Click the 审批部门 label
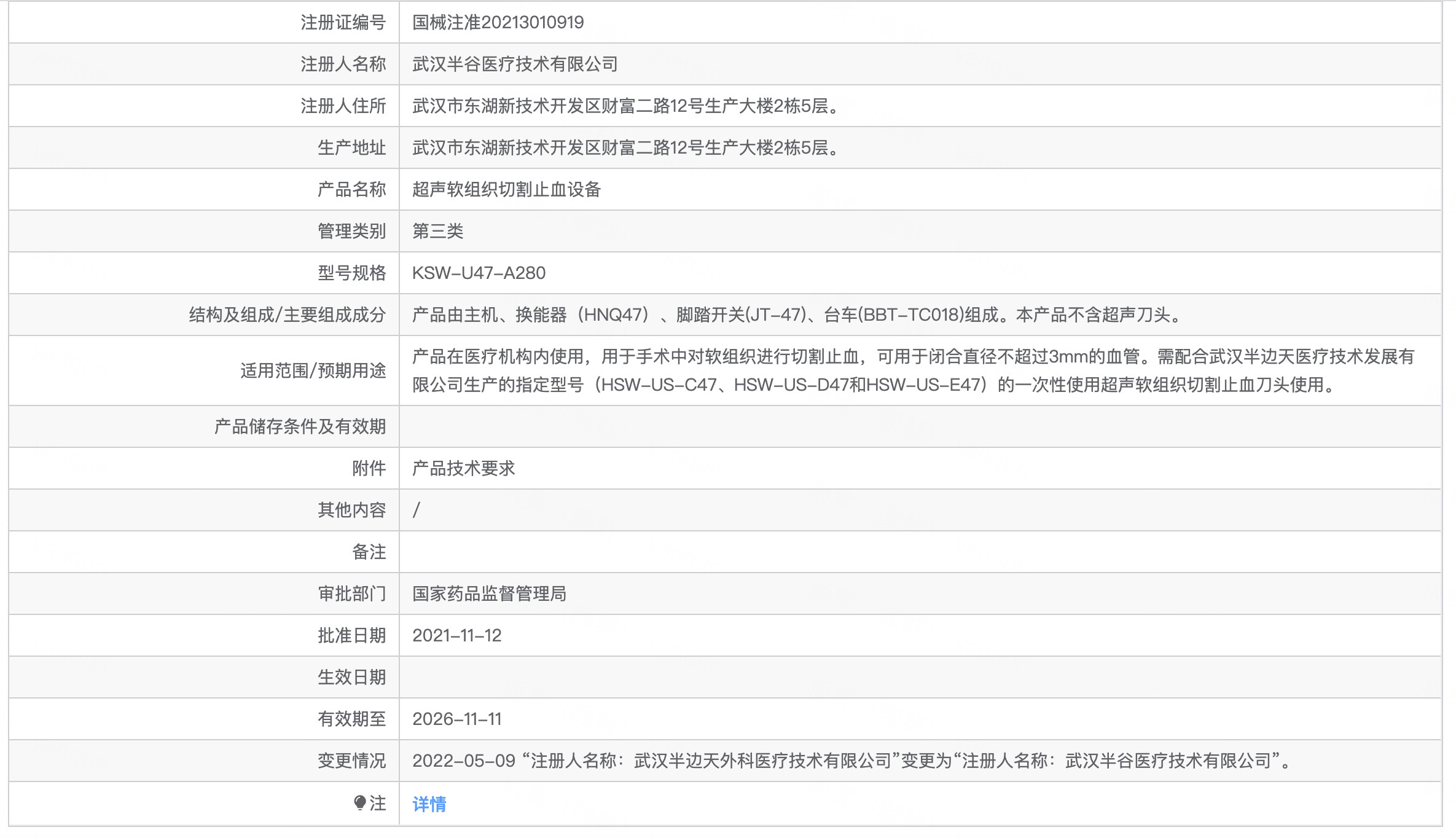This screenshot has height=838, width=1456. (351, 593)
